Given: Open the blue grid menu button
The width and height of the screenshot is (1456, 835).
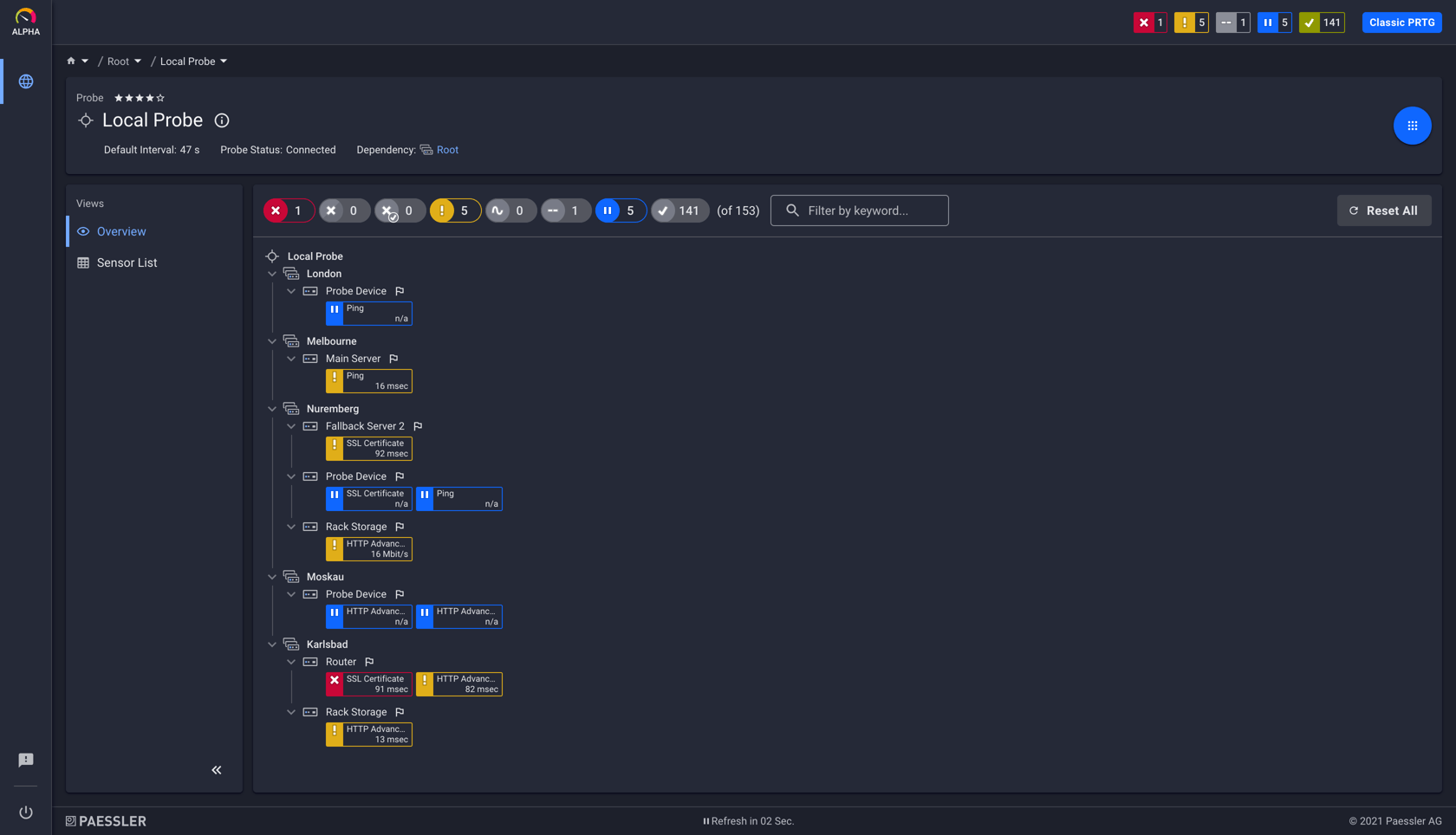Looking at the screenshot, I should [1412, 126].
